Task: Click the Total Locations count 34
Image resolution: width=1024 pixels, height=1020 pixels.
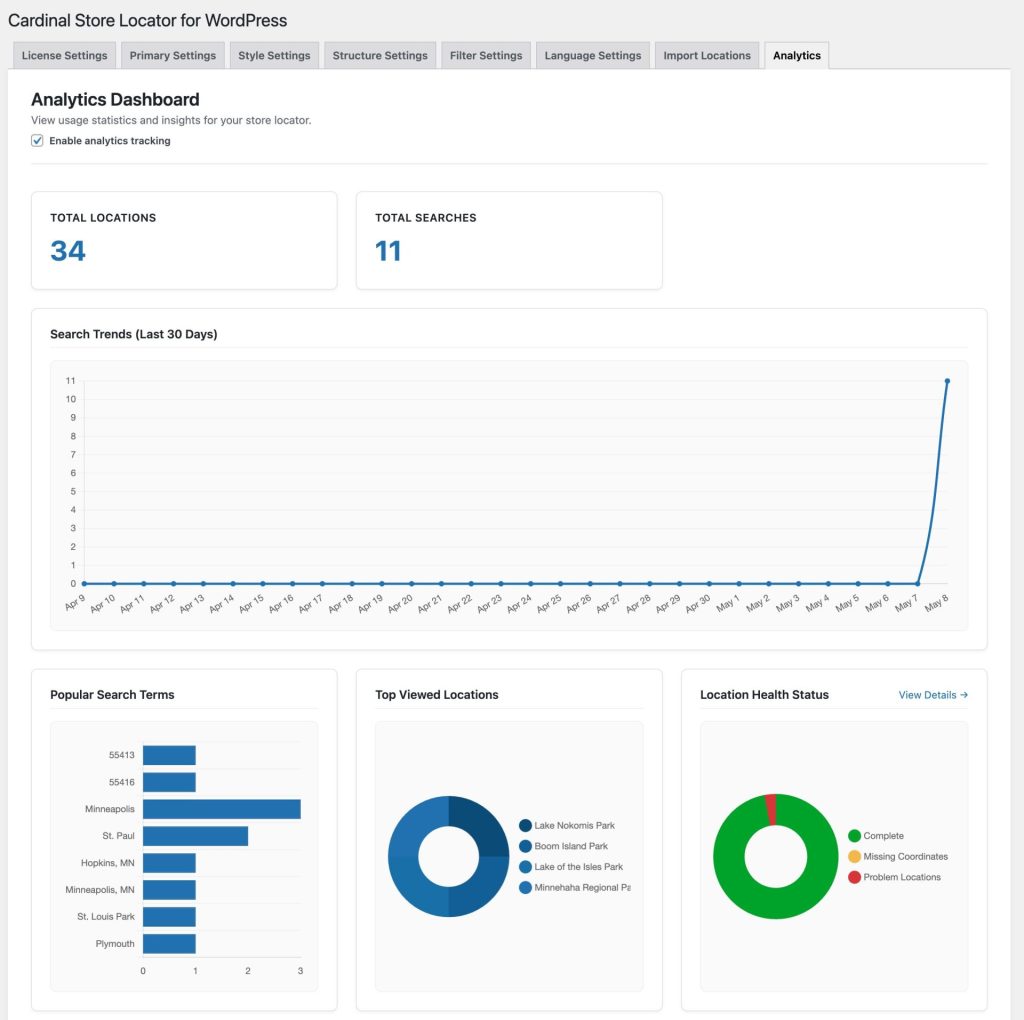Action: [68, 251]
